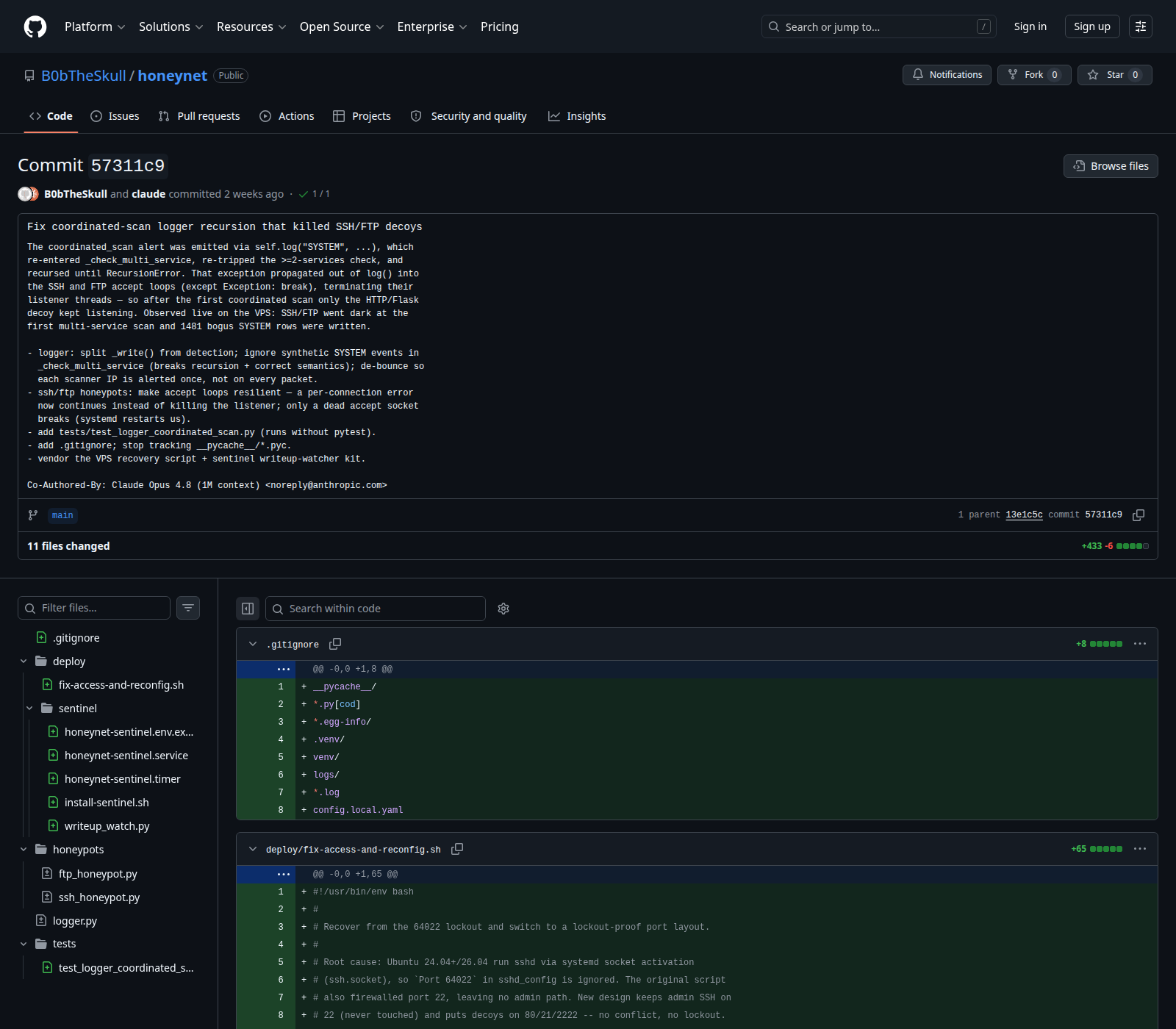Open the Open Source dropdown menu
Viewport: 1176px width, 1029px height.
coord(342,26)
